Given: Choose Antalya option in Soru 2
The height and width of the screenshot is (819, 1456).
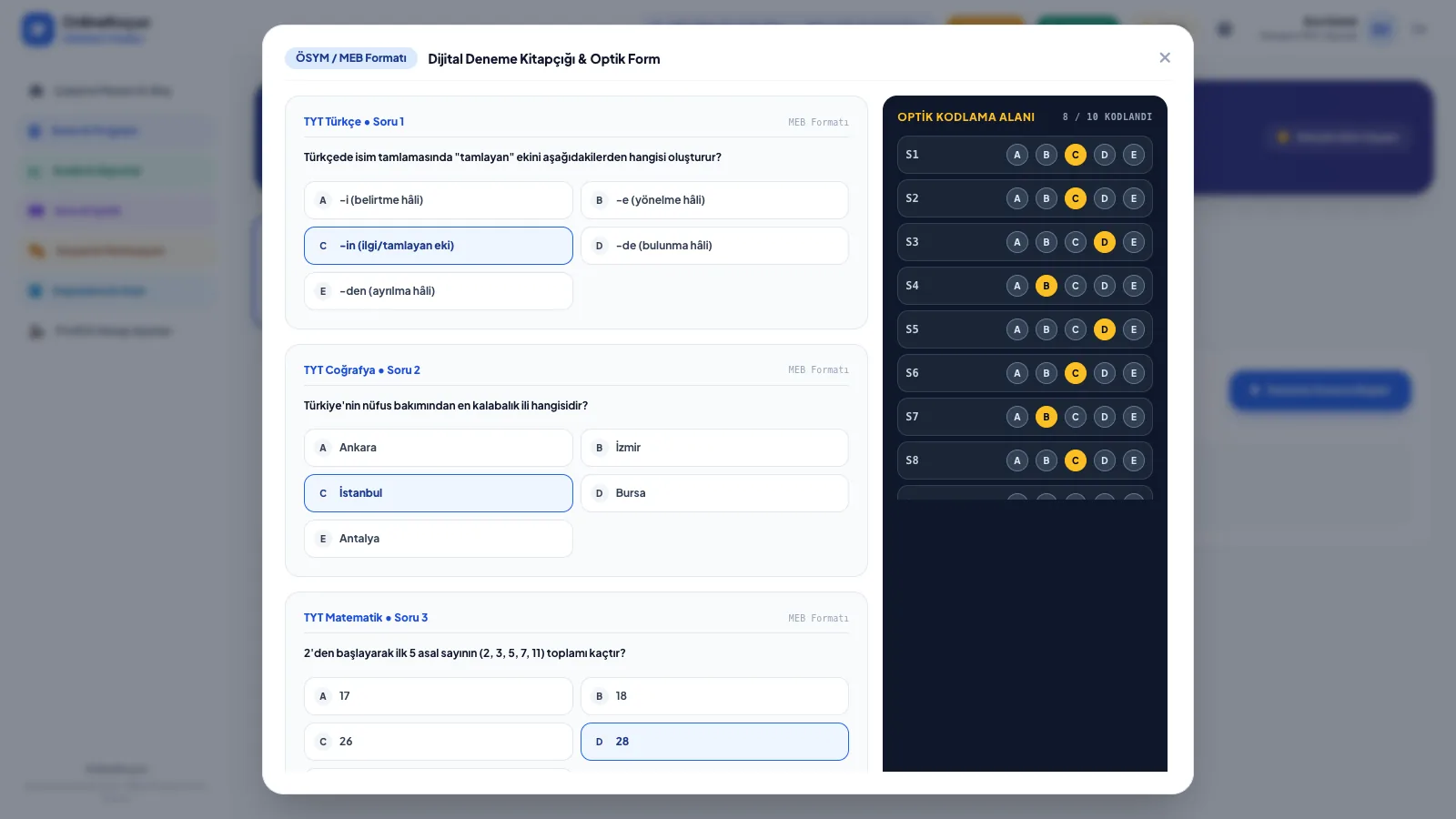Looking at the screenshot, I should (x=439, y=539).
